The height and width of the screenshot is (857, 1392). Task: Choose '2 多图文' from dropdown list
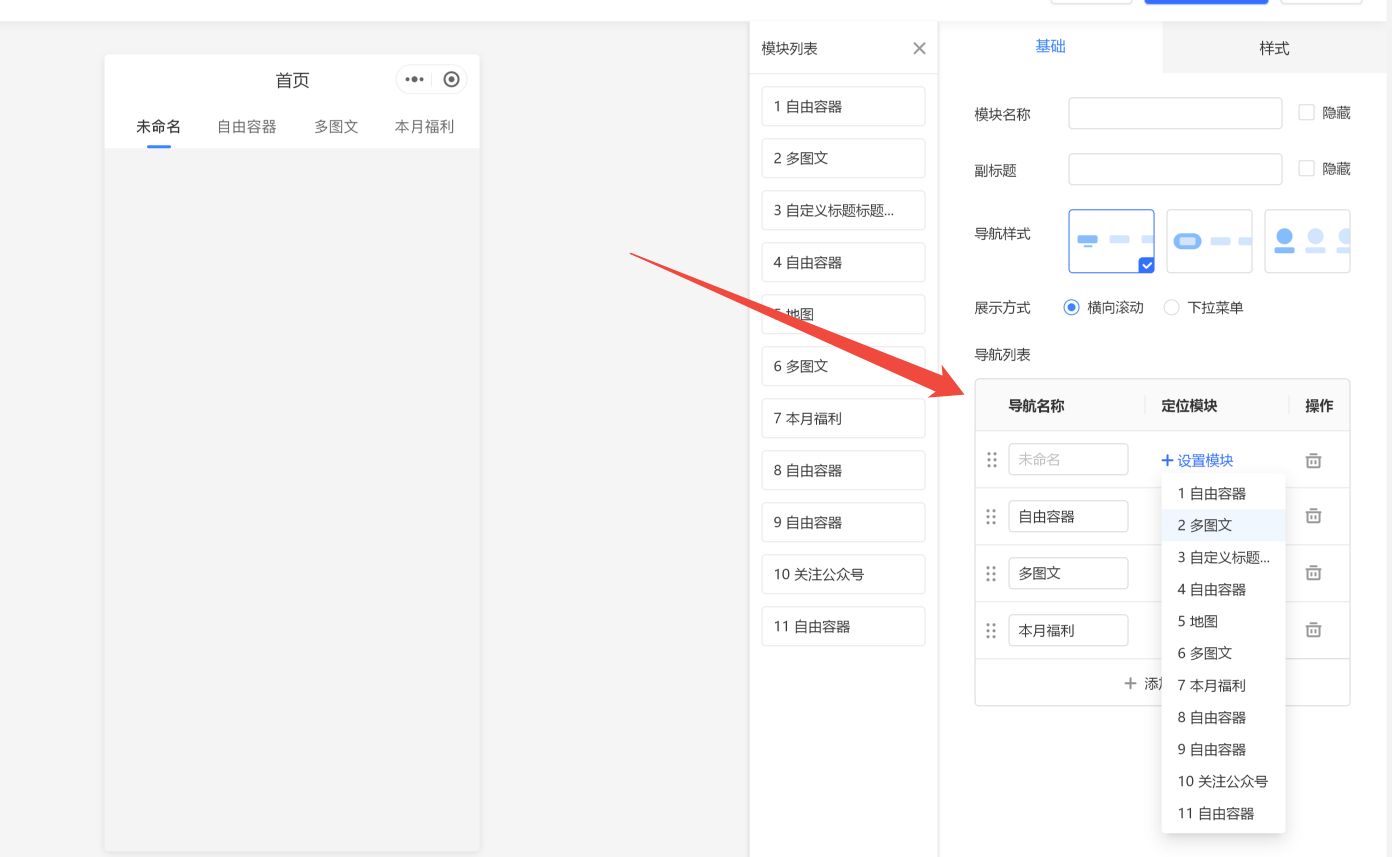pos(1205,525)
